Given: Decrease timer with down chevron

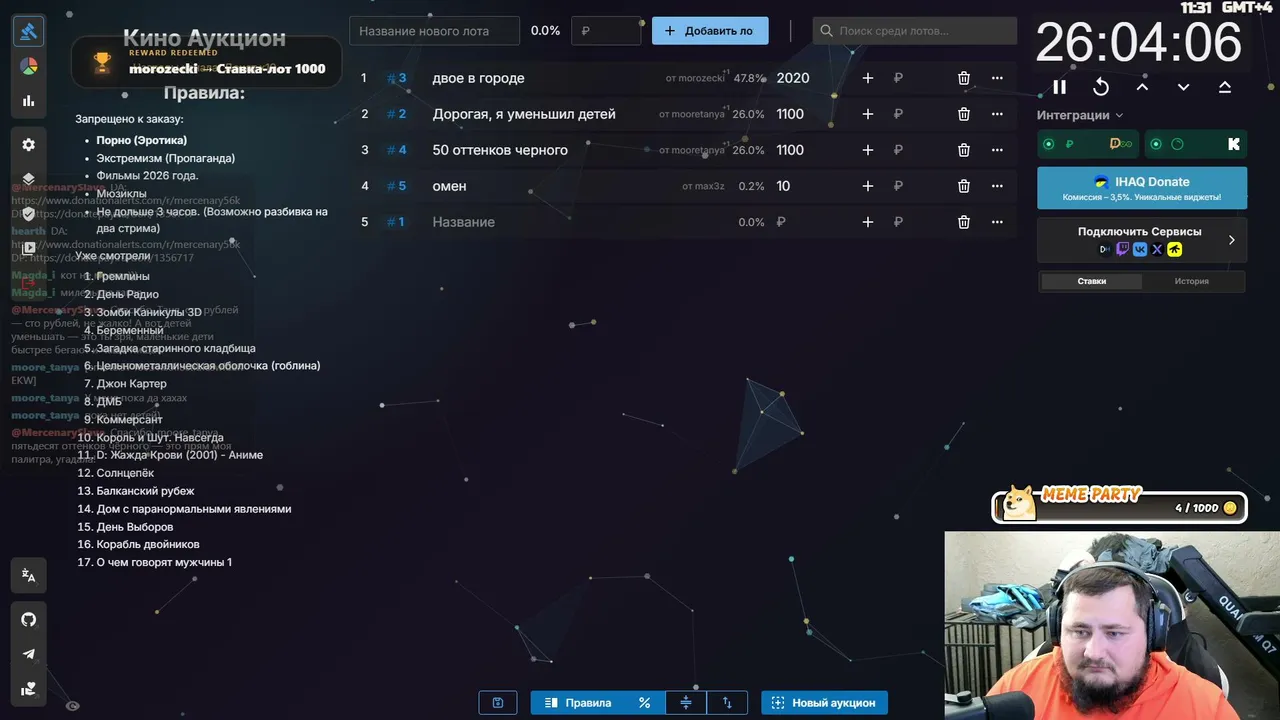Looking at the screenshot, I should [1183, 87].
